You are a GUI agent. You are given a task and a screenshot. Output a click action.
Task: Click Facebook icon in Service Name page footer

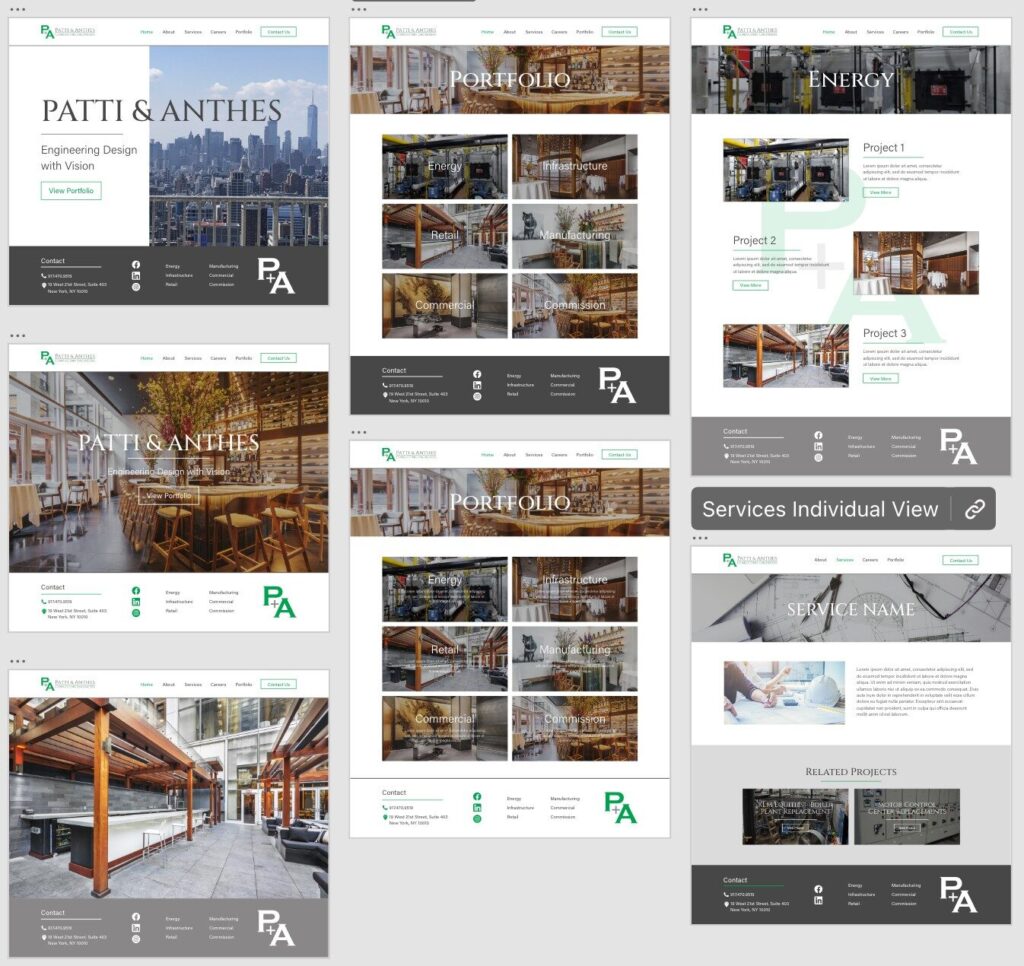click(x=818, y=889)
